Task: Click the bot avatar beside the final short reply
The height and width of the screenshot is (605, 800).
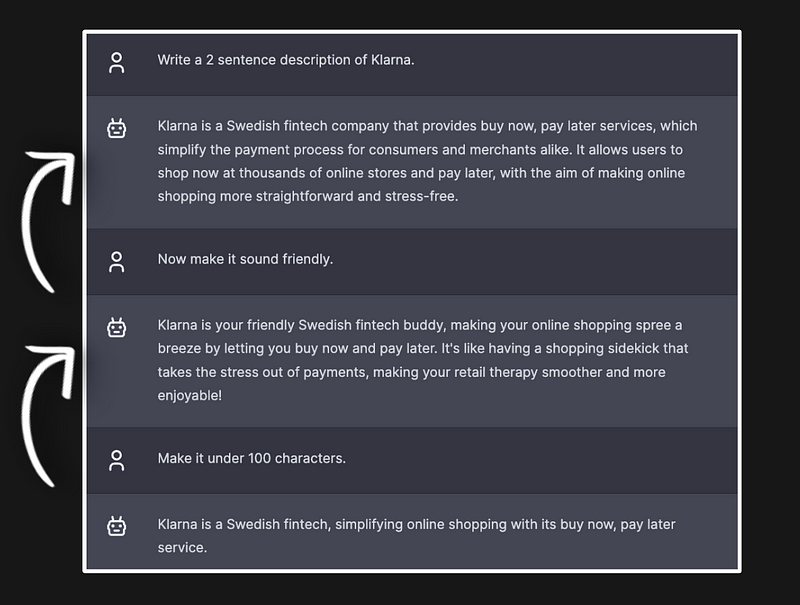Action: coord(117,526)
